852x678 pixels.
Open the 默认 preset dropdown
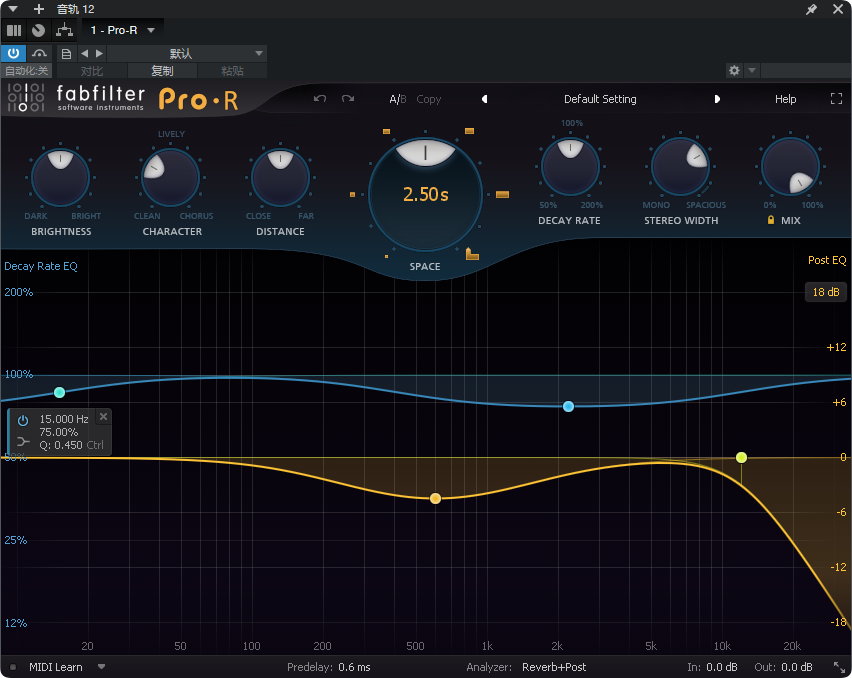point(186,53)
